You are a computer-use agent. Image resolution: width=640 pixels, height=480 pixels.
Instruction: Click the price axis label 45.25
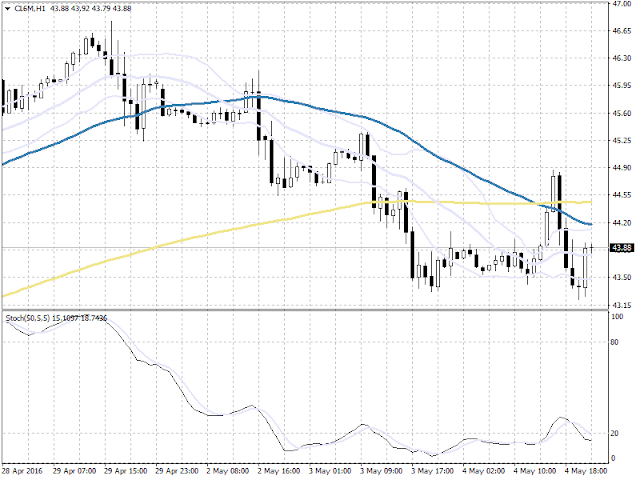(x=621, y=140)
